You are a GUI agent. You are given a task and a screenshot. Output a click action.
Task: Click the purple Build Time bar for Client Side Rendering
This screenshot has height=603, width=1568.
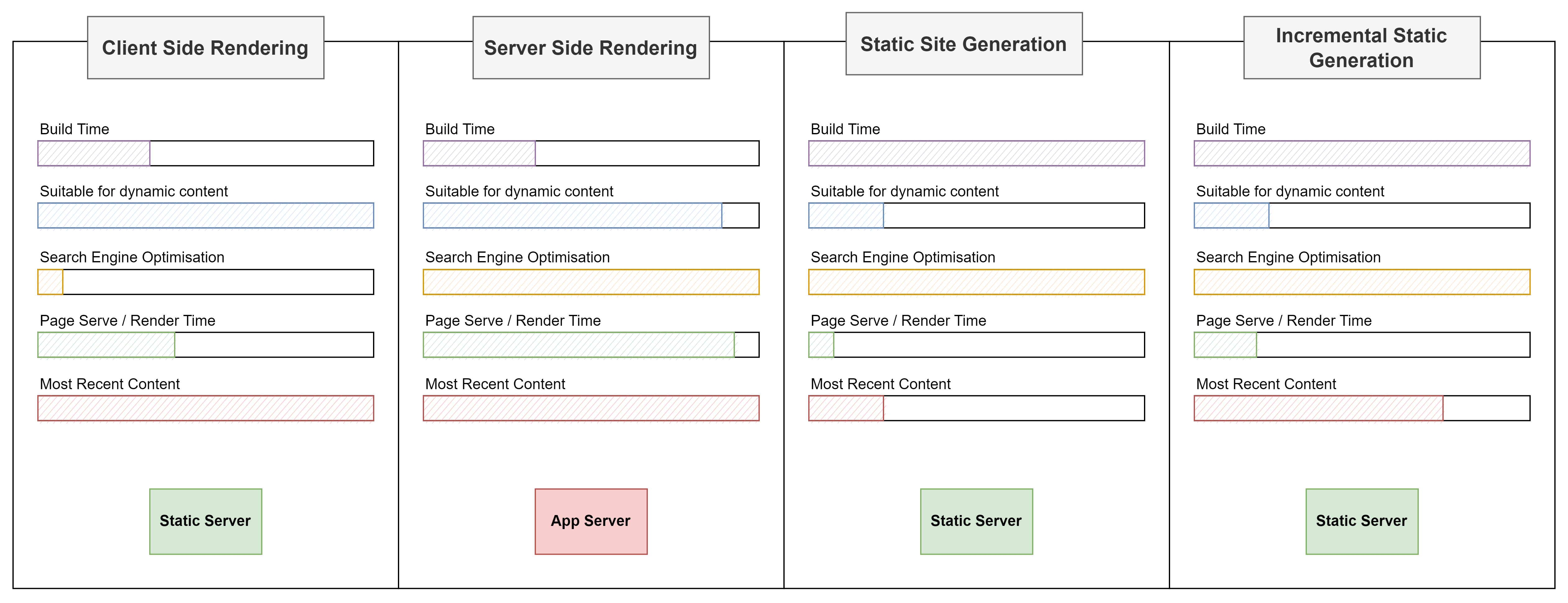pos(94,153)
